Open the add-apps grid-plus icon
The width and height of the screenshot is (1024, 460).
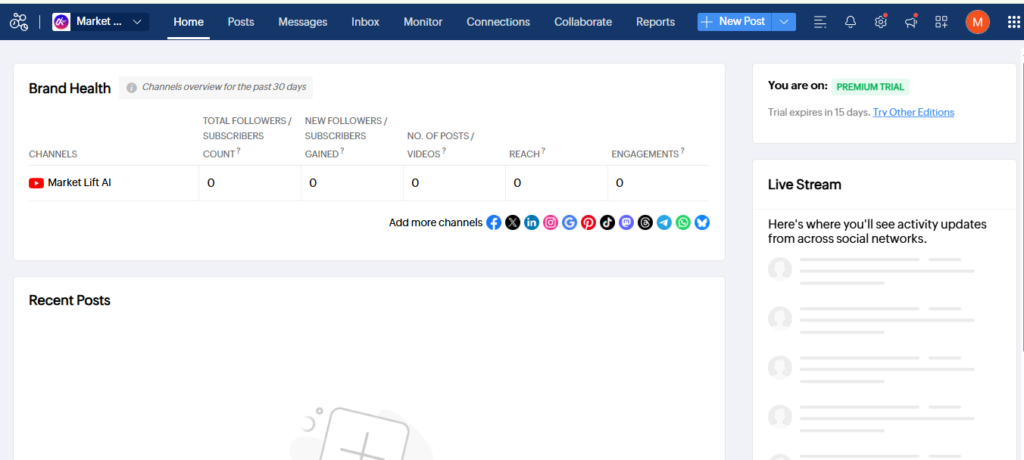point(941,22)
